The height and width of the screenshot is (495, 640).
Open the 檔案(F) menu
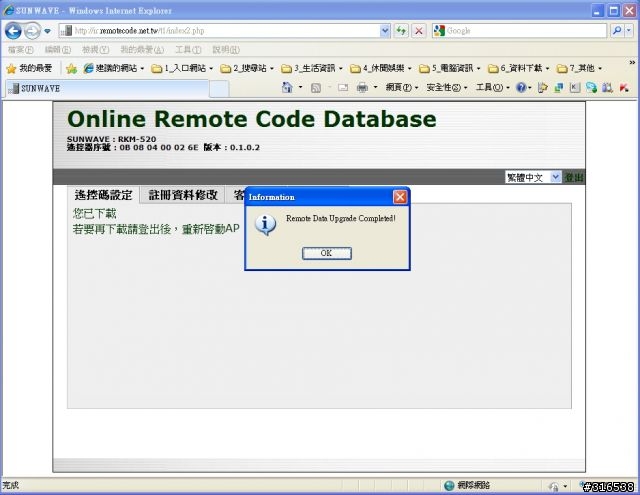(21, 50)
